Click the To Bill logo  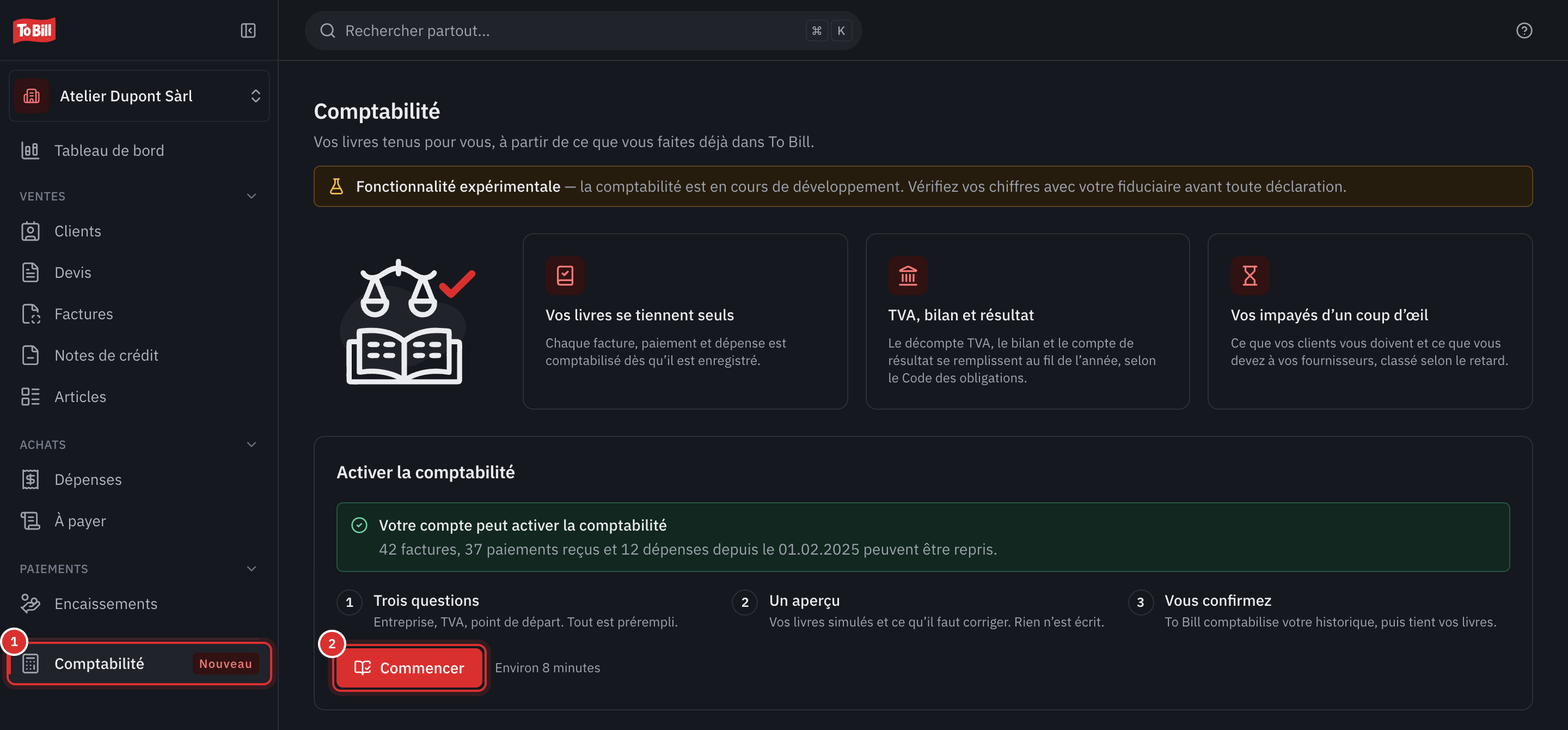coord(34,30)
